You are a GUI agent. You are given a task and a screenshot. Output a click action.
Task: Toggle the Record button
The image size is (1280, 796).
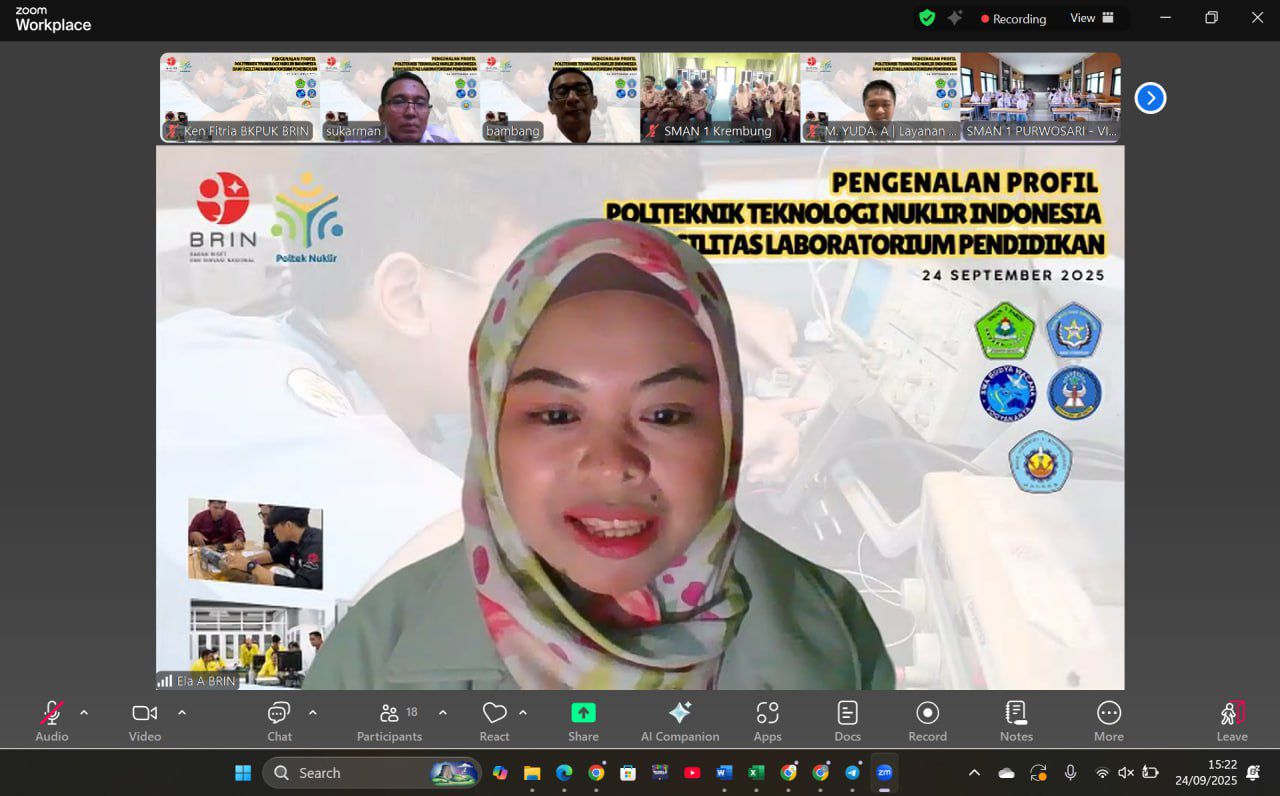pos(927,721)
